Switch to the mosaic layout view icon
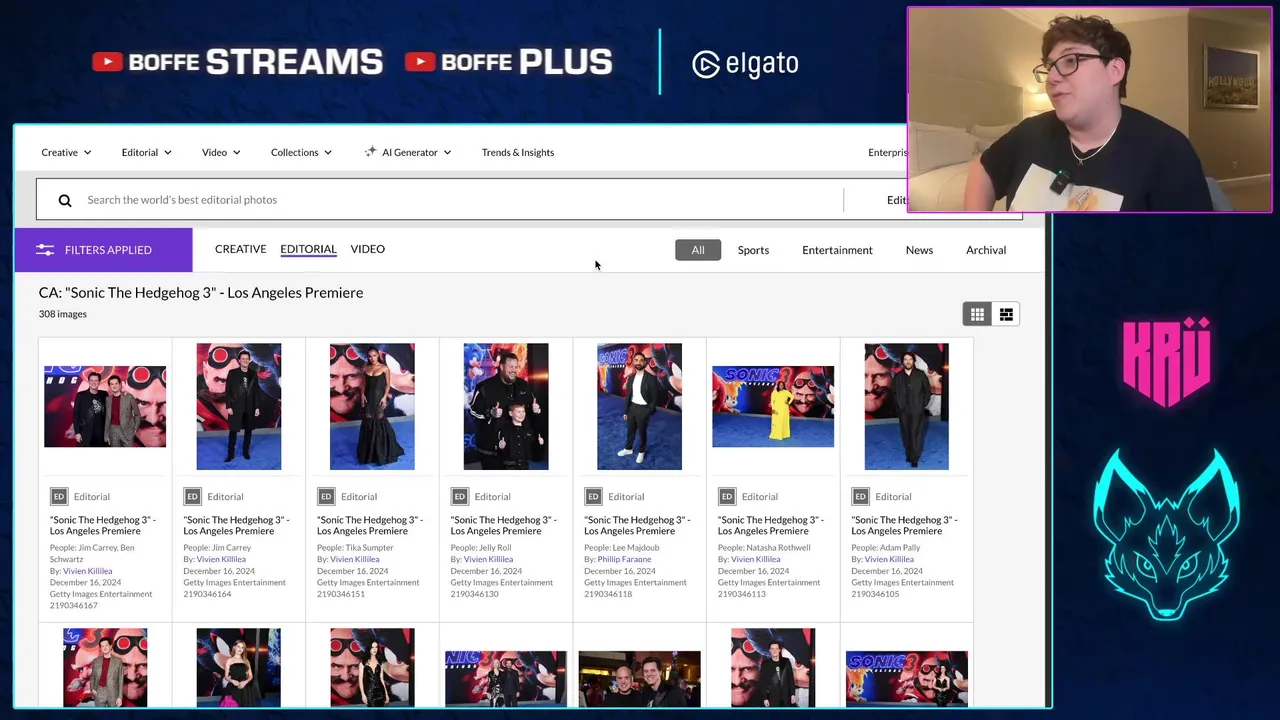1280x720 pixels. point(1006,314)
